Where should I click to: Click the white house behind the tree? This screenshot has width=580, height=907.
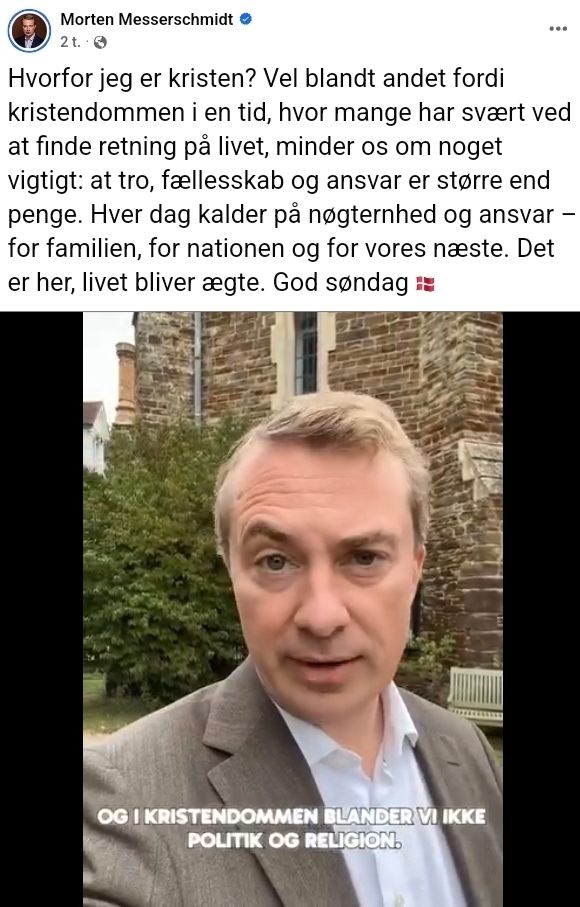(95, 437)
